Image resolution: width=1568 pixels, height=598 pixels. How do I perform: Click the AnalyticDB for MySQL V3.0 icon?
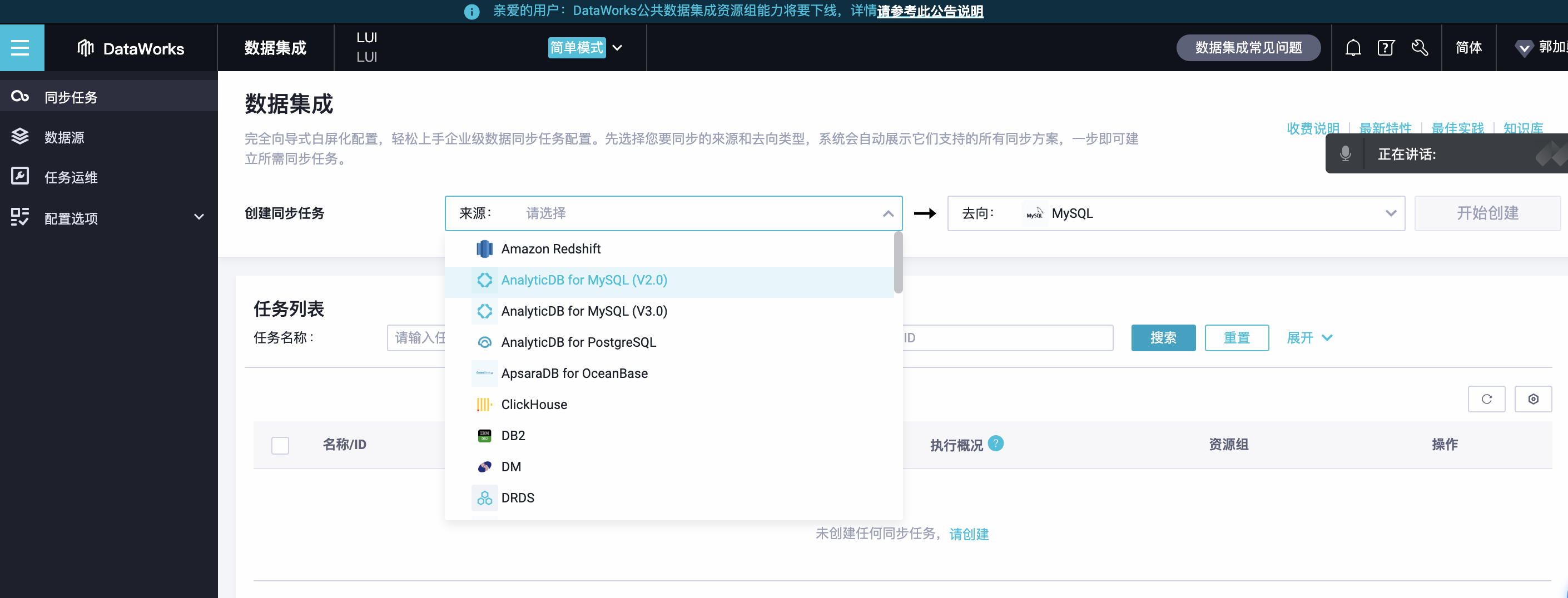484,311
